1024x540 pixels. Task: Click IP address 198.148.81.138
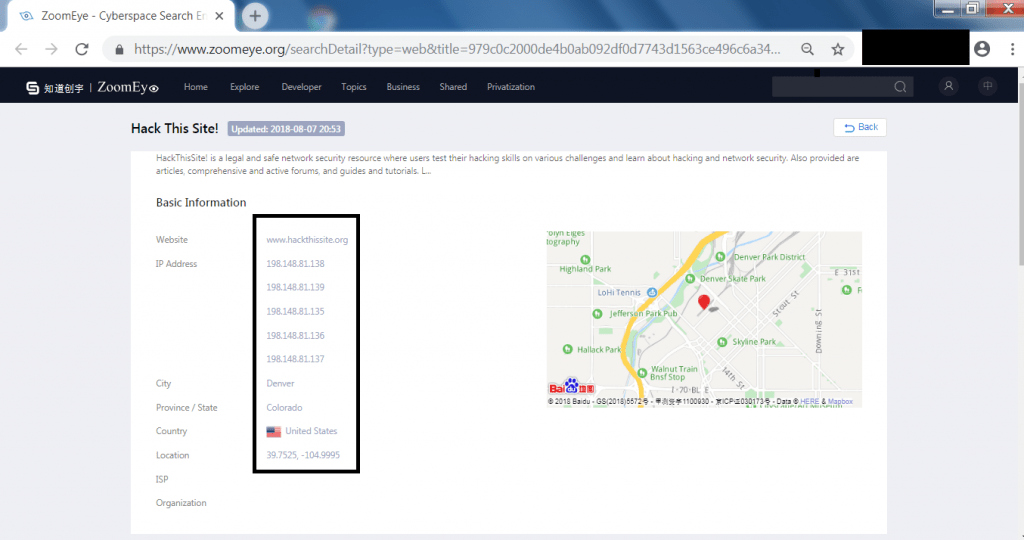[295, 264]
